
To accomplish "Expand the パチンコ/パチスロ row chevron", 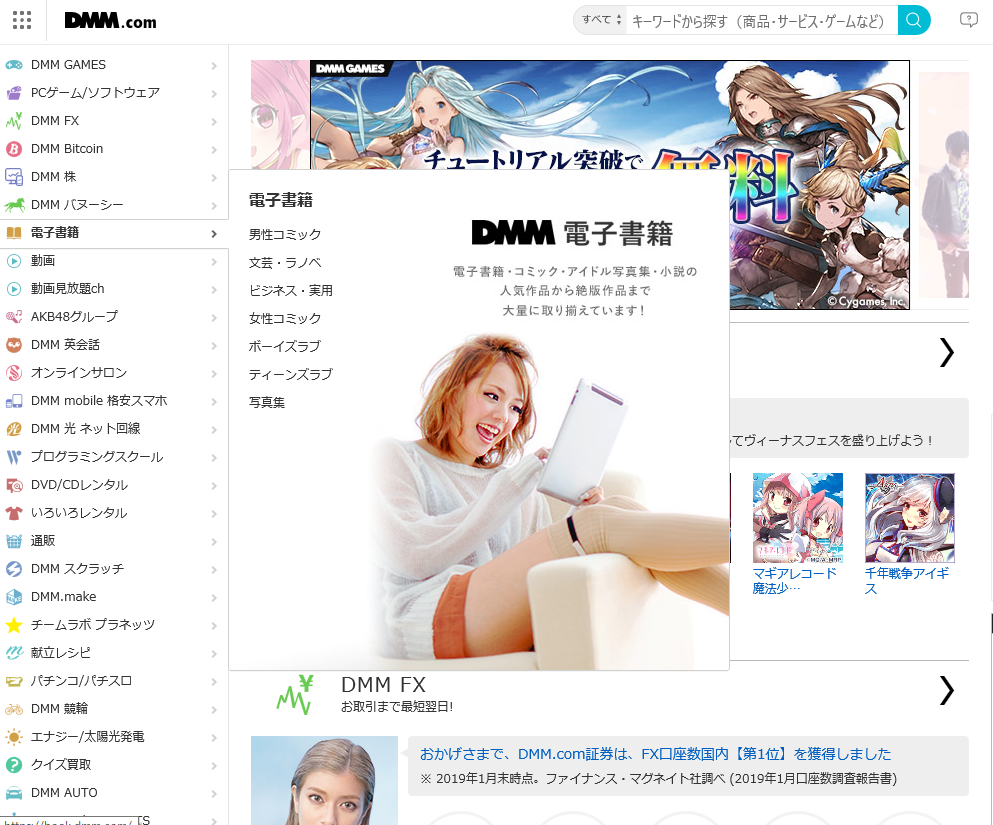I will [x=214, y=681].
